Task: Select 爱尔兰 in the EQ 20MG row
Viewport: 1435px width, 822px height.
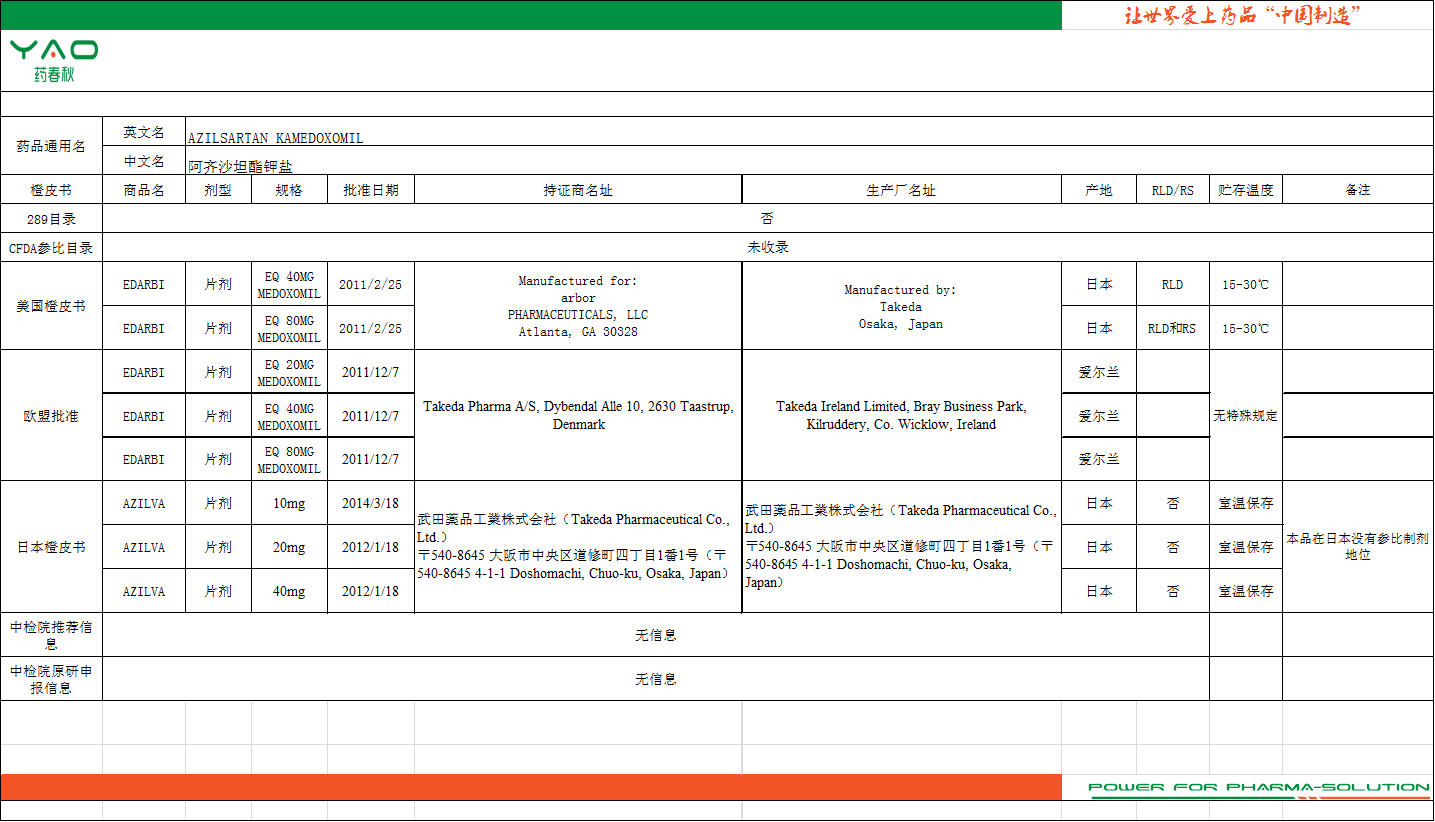Action: pyautogui.click(x=1099, y=372)
